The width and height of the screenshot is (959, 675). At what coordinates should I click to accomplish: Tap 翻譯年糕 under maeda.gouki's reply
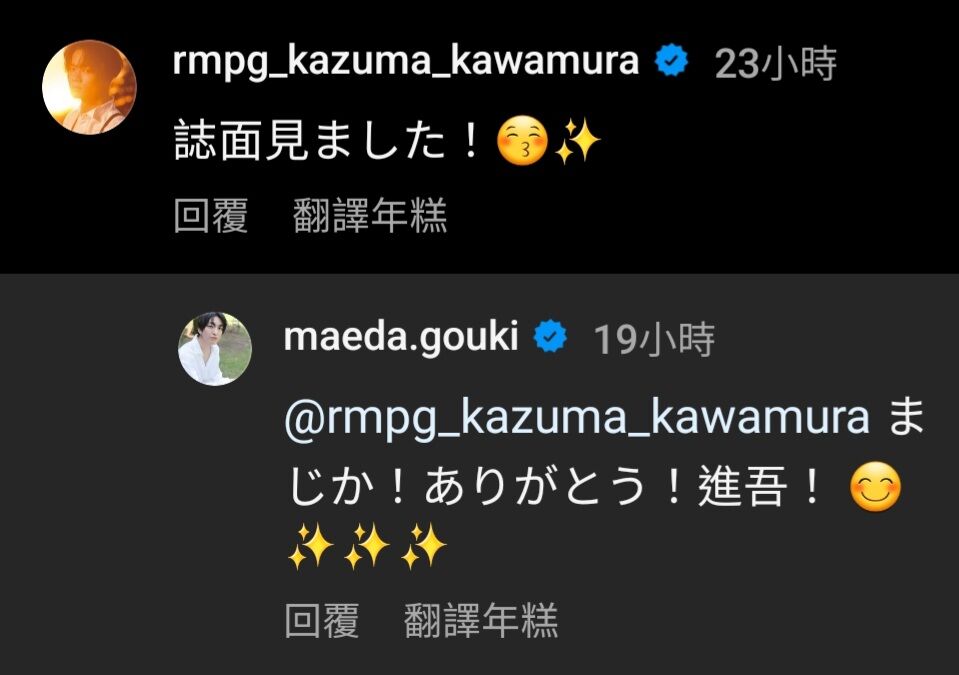(x=481, y=621)
